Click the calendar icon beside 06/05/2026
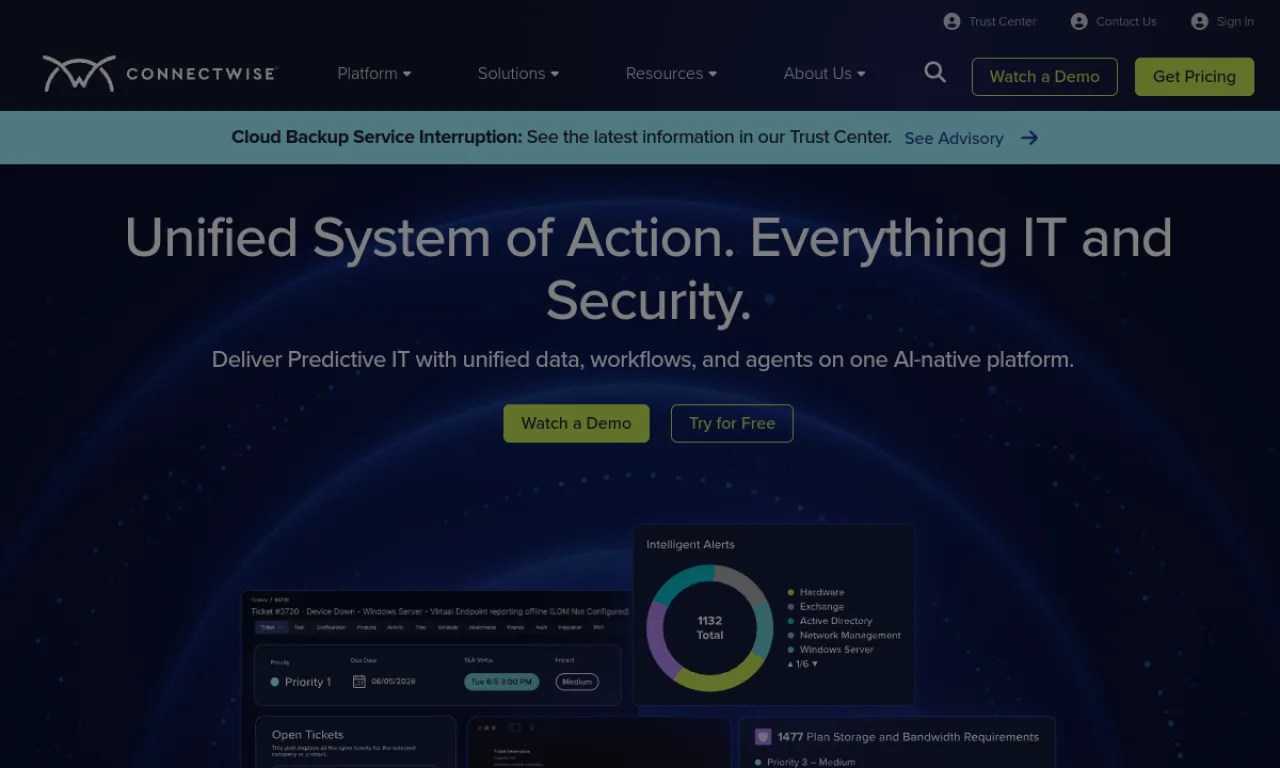The width and height of the screenshot is (1280, 768). pos(359,681)
